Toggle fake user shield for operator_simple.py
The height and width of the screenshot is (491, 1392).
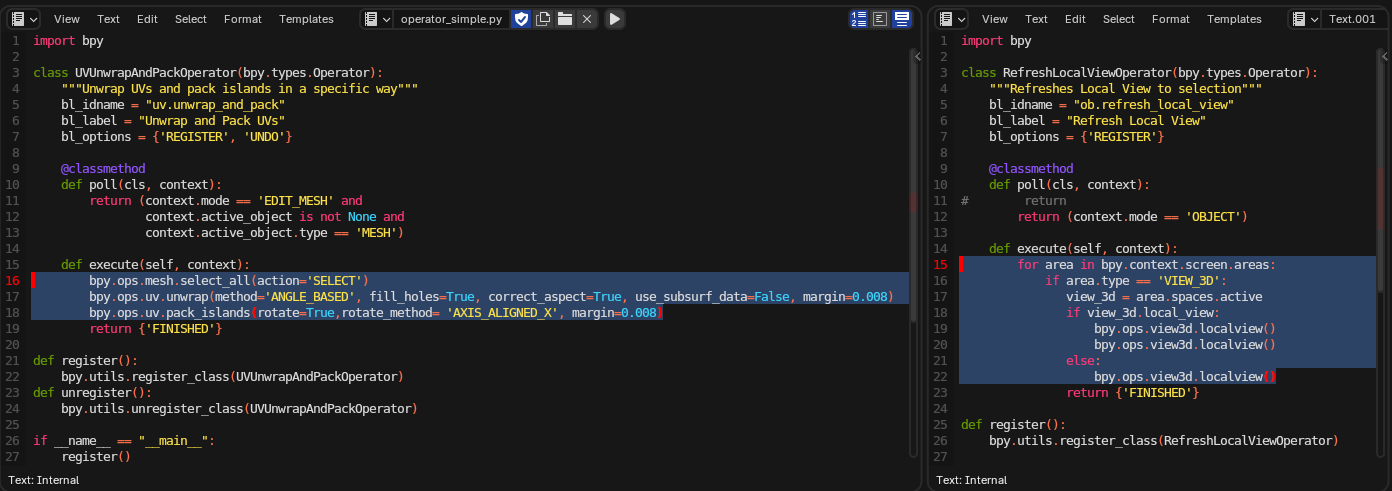[x=521, y=19]
